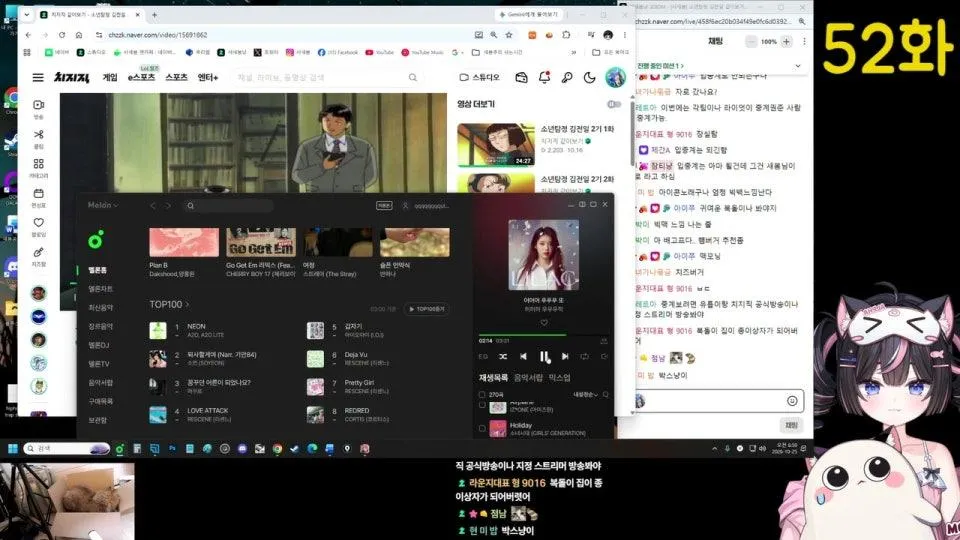Switch to 재생목록 tab in Melon
Image resolution: width=960 pixels, height=540 pixels.
[493, 378]
